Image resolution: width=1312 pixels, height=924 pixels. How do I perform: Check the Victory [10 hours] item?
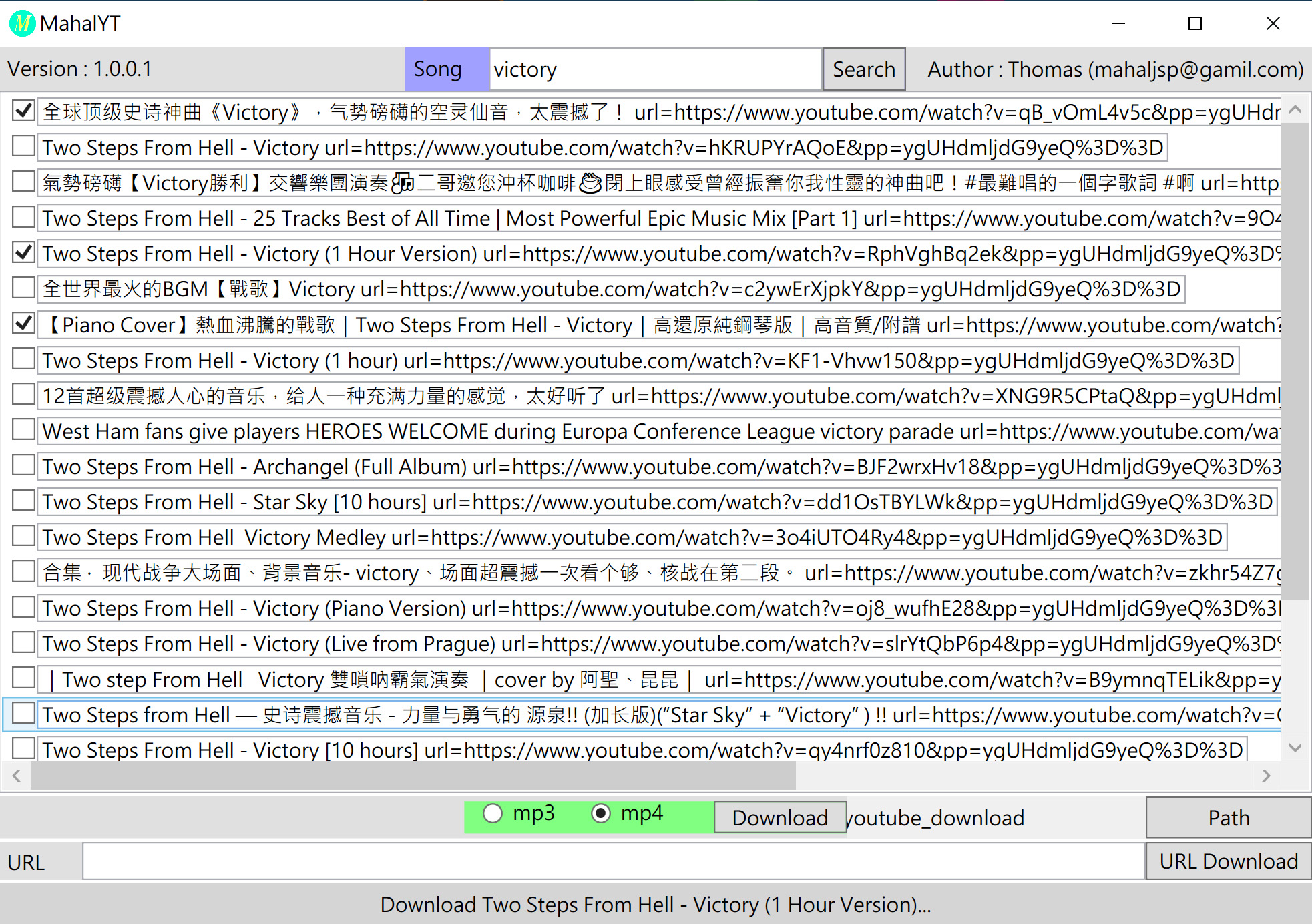24,748
